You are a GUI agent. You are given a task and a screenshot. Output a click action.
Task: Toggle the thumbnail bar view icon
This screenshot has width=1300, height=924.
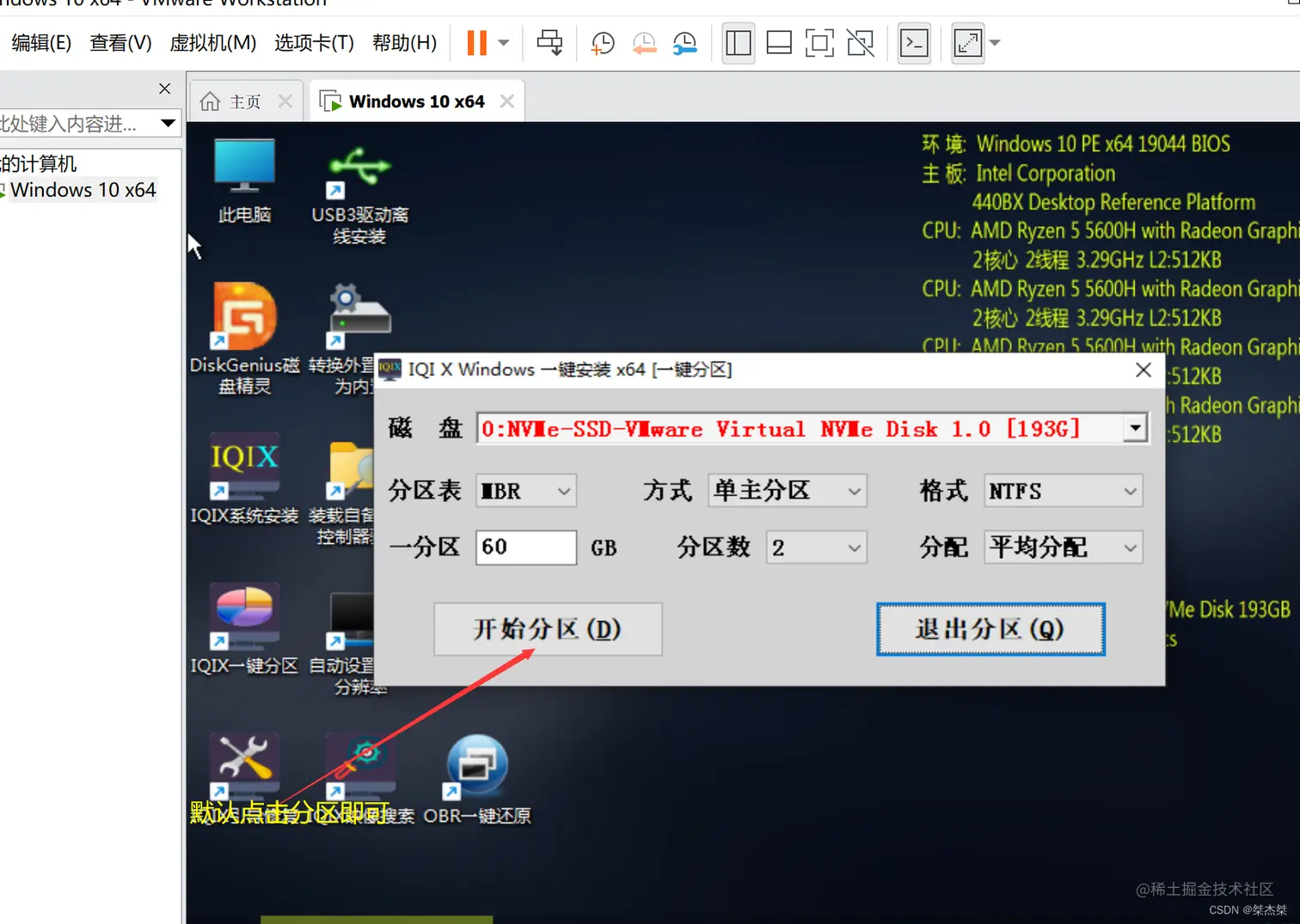coord(779,43)
